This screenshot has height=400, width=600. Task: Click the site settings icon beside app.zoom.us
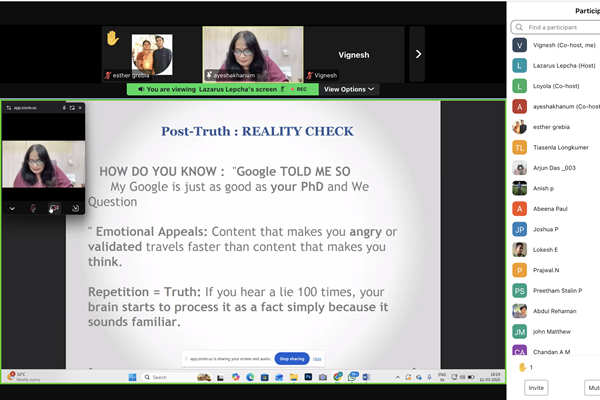coord(9,108)
